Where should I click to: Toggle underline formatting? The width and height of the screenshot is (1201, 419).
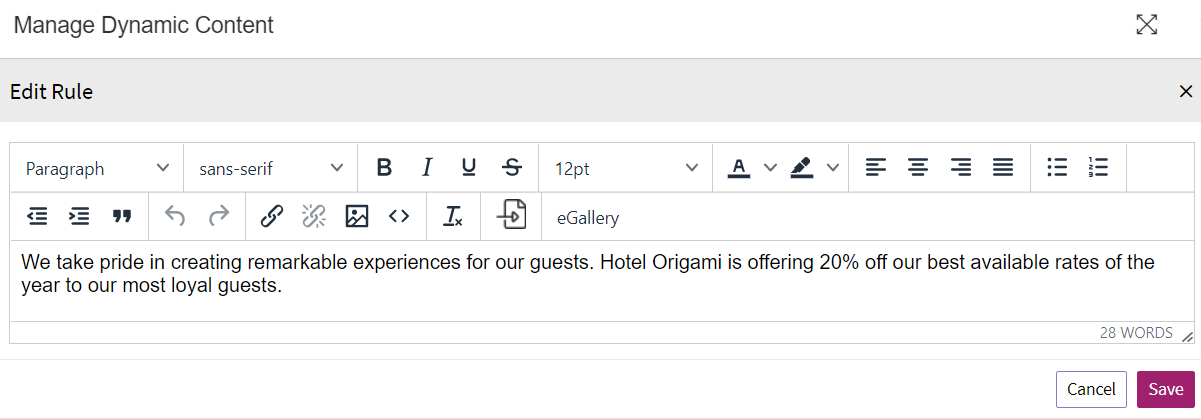click(x=469, y=168)
